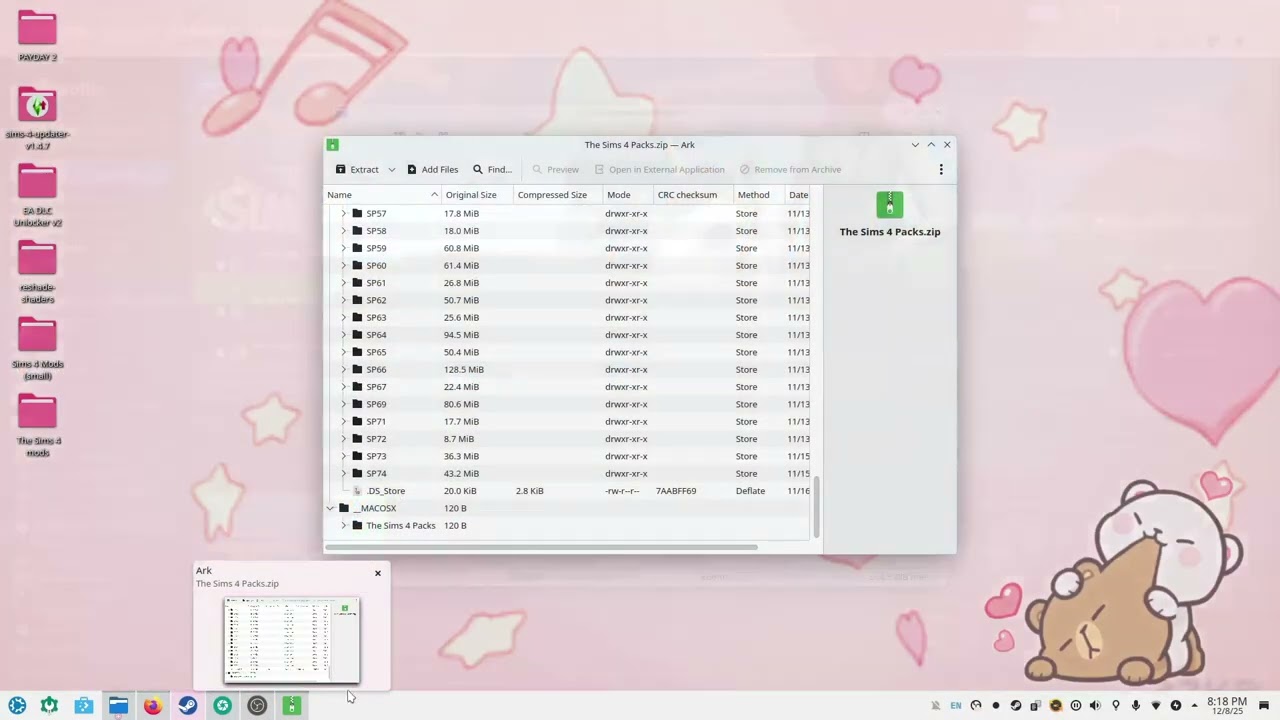Open the Find... search in Ark

pyautogui.click(x=492, y=169)
